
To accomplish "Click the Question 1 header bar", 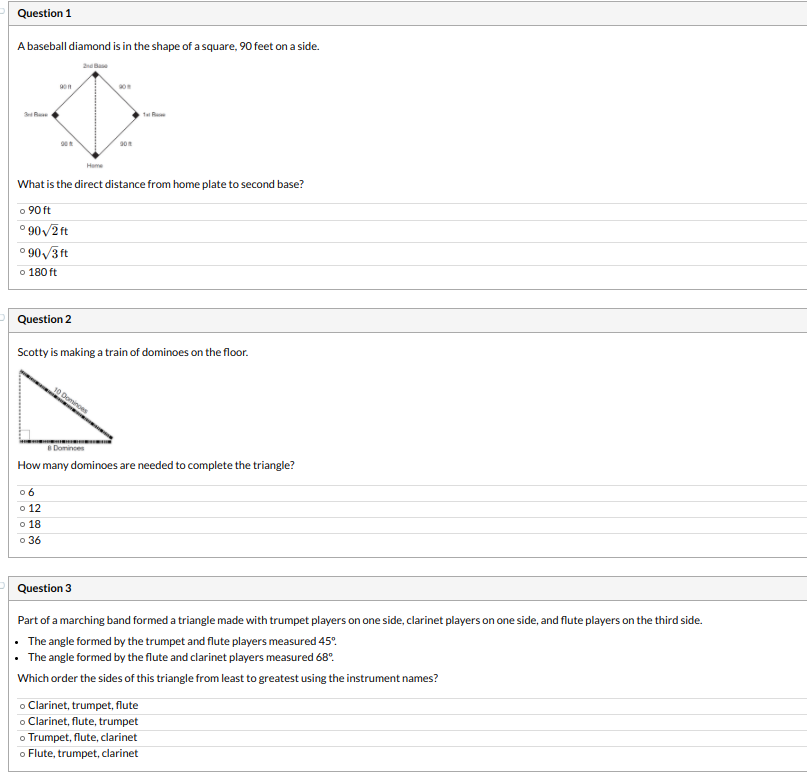I will click(403, 13).
